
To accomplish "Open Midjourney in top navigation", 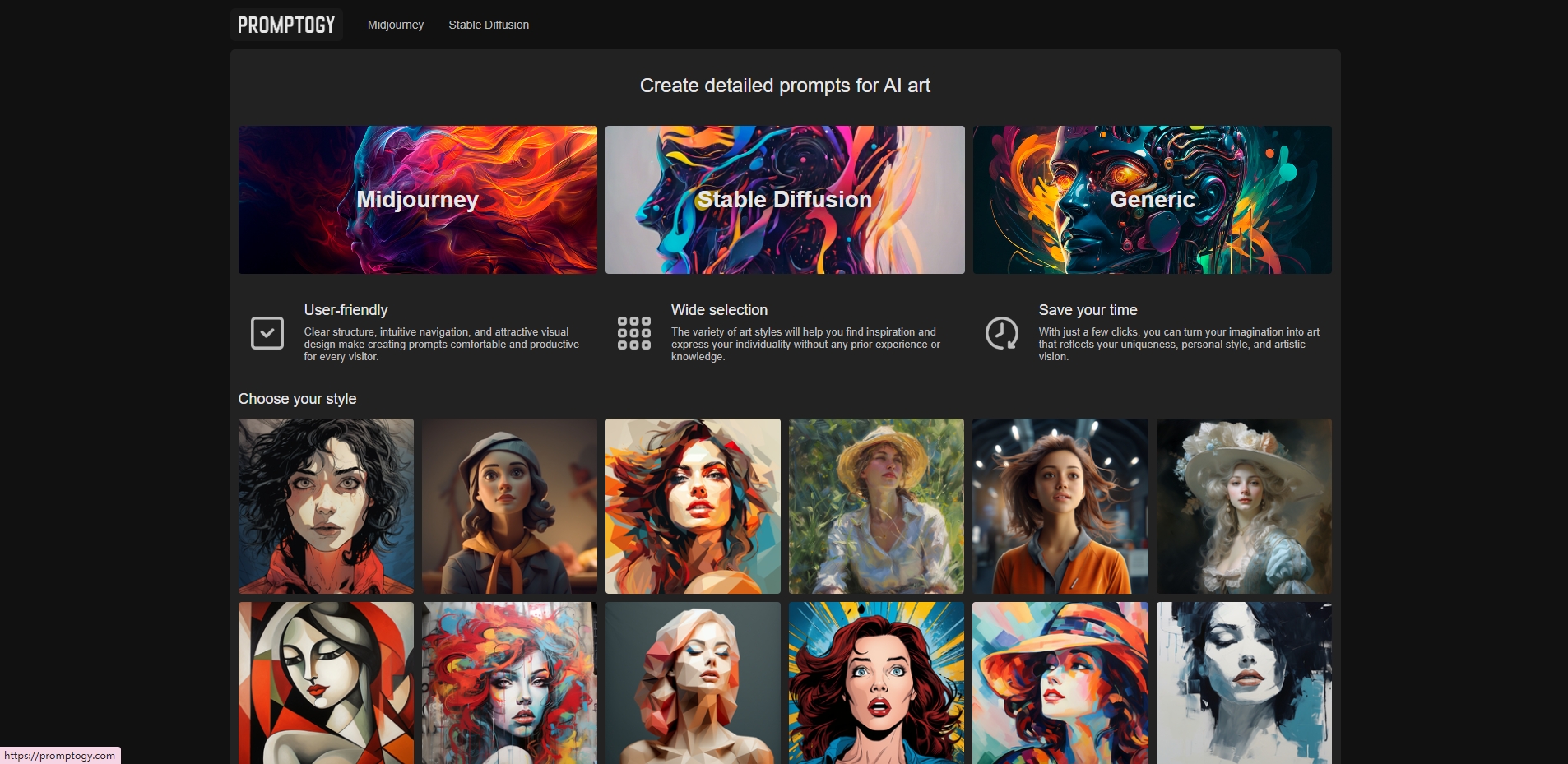I will (x=396, y=25).
